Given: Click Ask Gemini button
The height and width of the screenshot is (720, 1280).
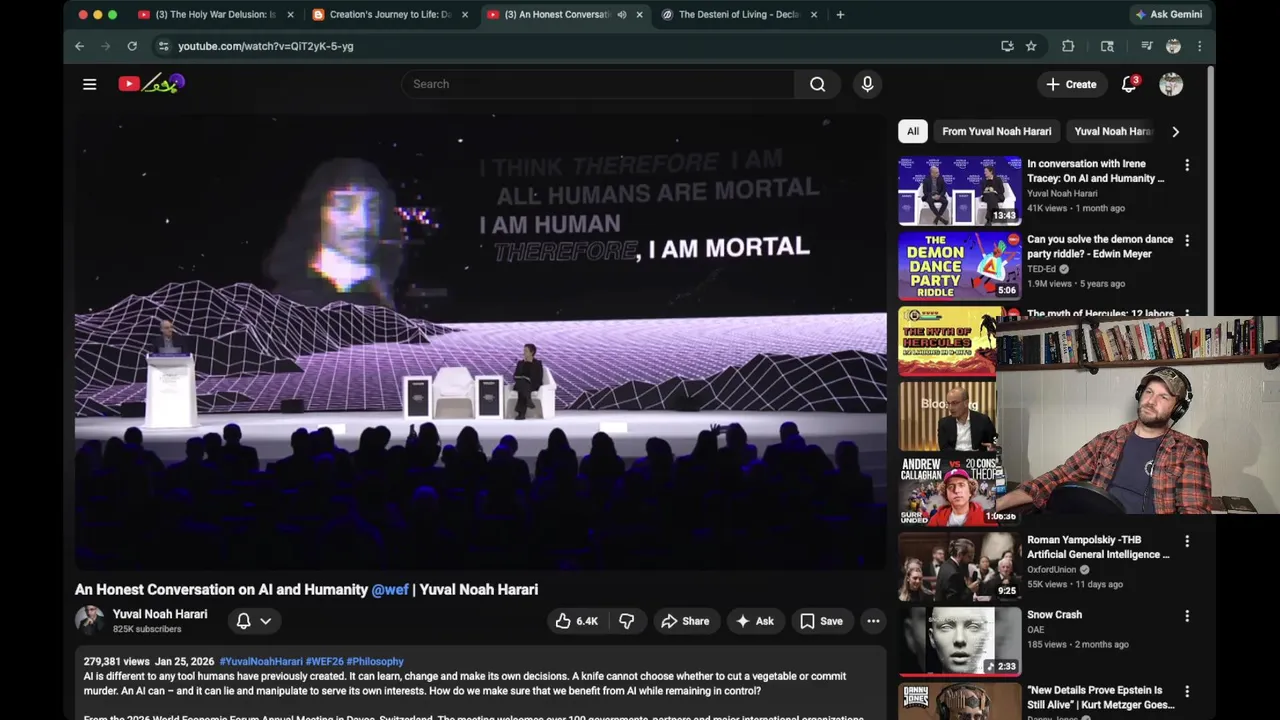Looking at the screenshot, I should pos(1169,15).
